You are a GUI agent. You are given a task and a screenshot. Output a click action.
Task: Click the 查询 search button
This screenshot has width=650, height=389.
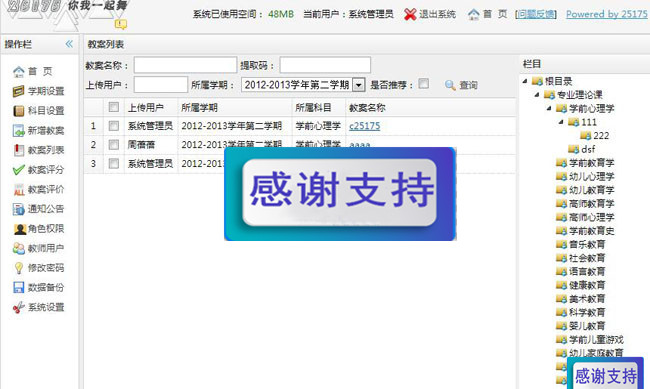pos(461,85)
